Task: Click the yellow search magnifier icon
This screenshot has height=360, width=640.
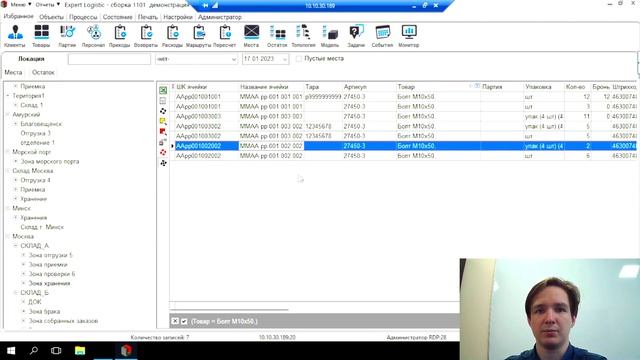Action: 163,121
